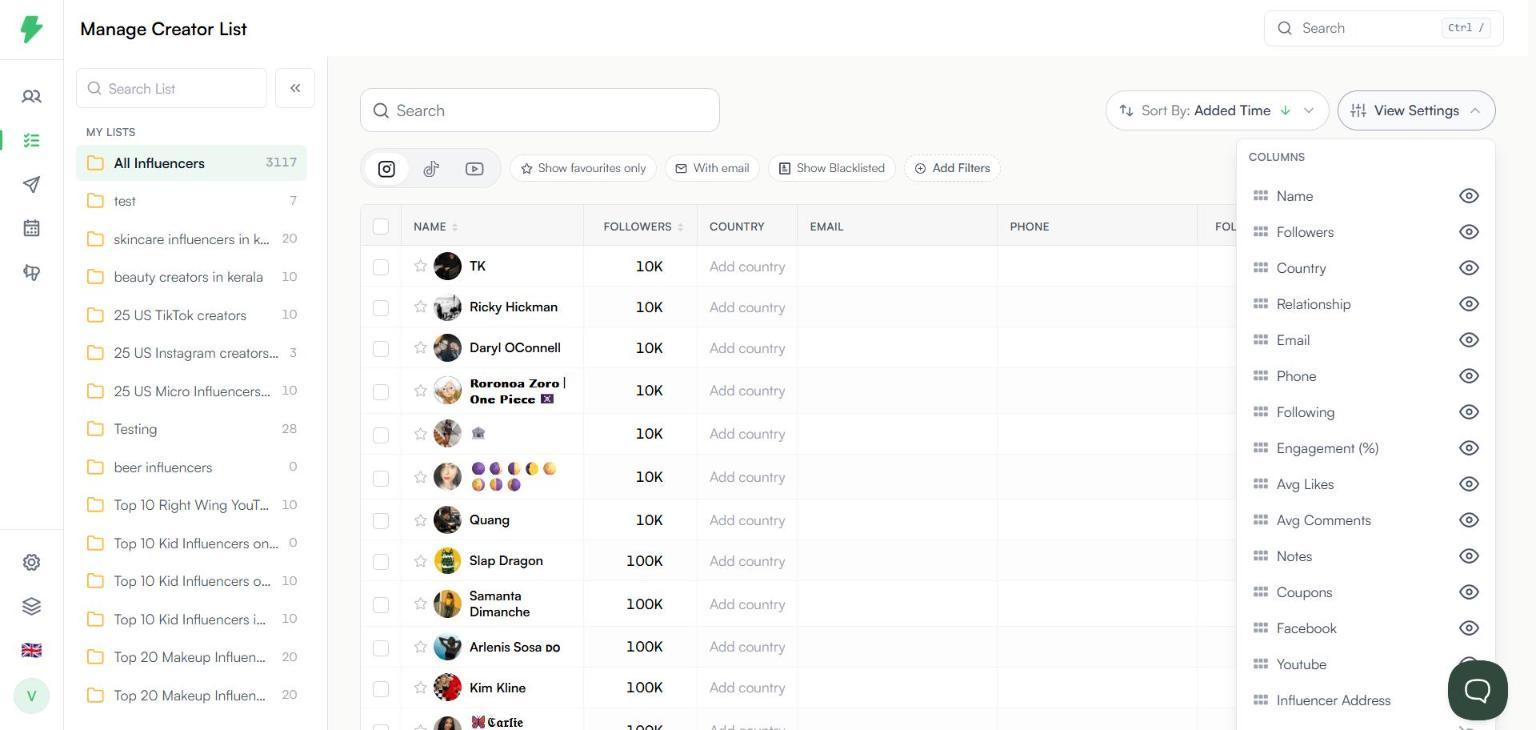Star Slap Dragon as favourite

tap(420, 561)
